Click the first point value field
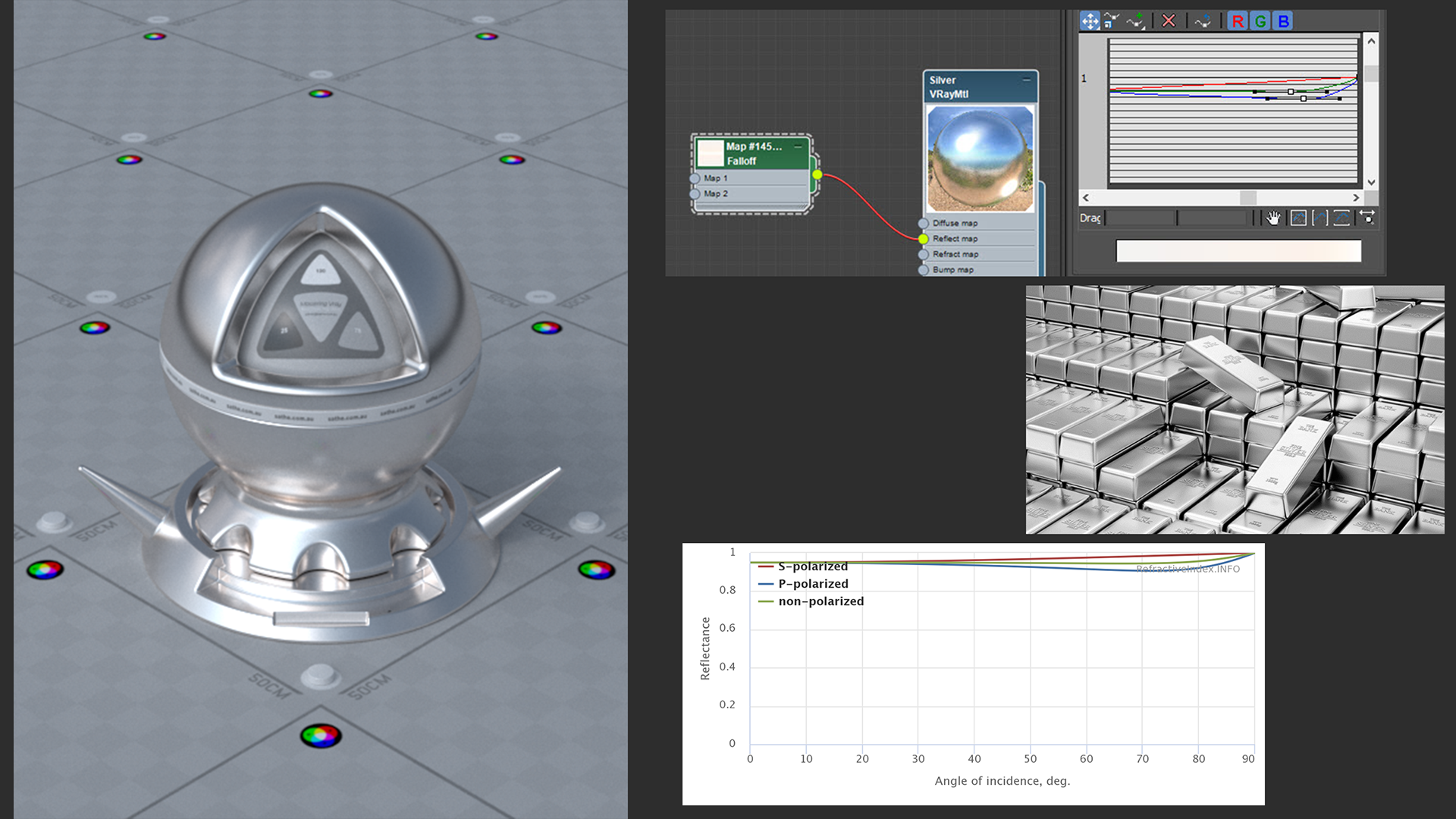The width and height of the screenshot is (1456, 819). (1141, 218)
